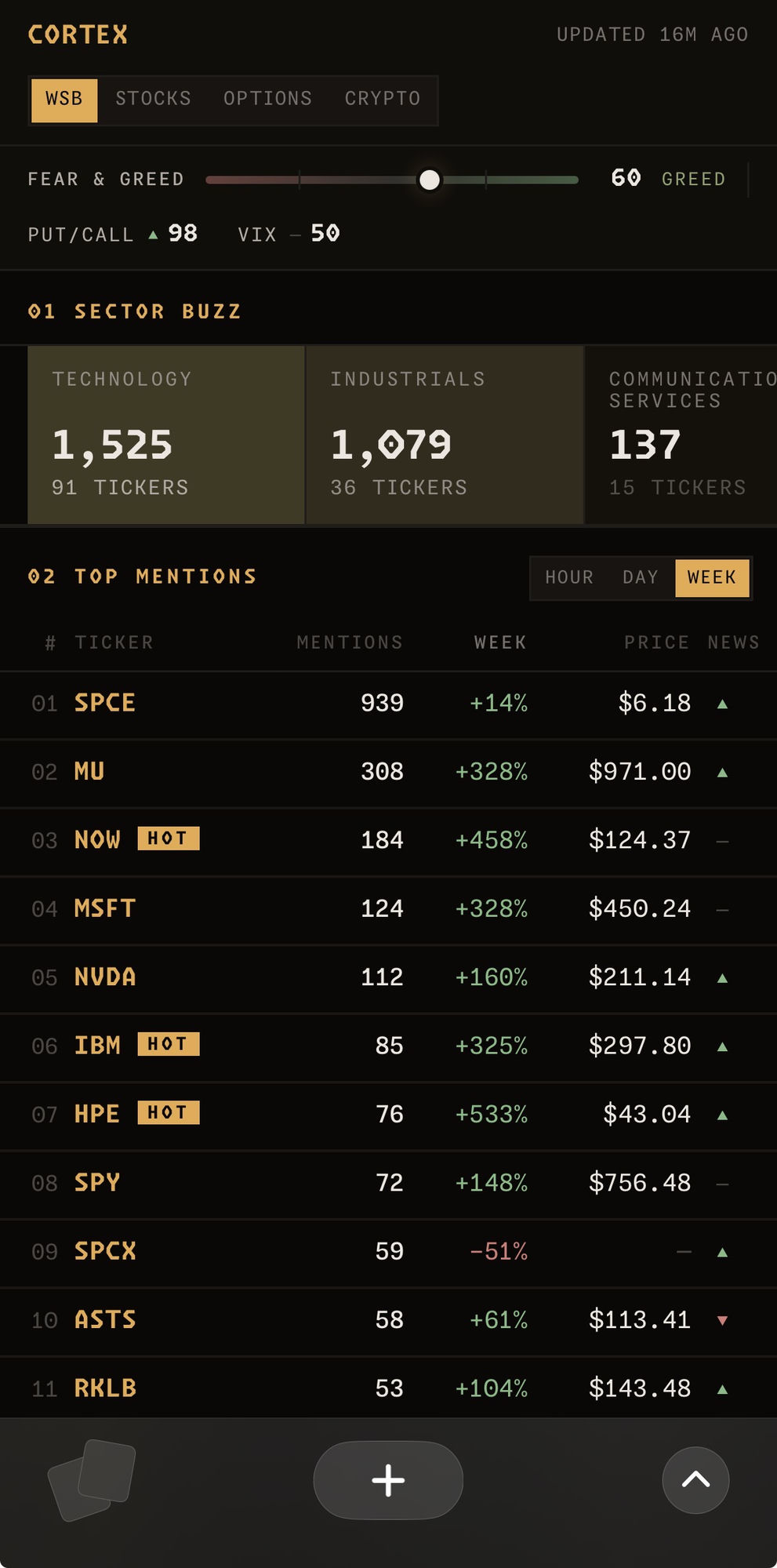Click SPCE mentions count 939

coord(382,703)
